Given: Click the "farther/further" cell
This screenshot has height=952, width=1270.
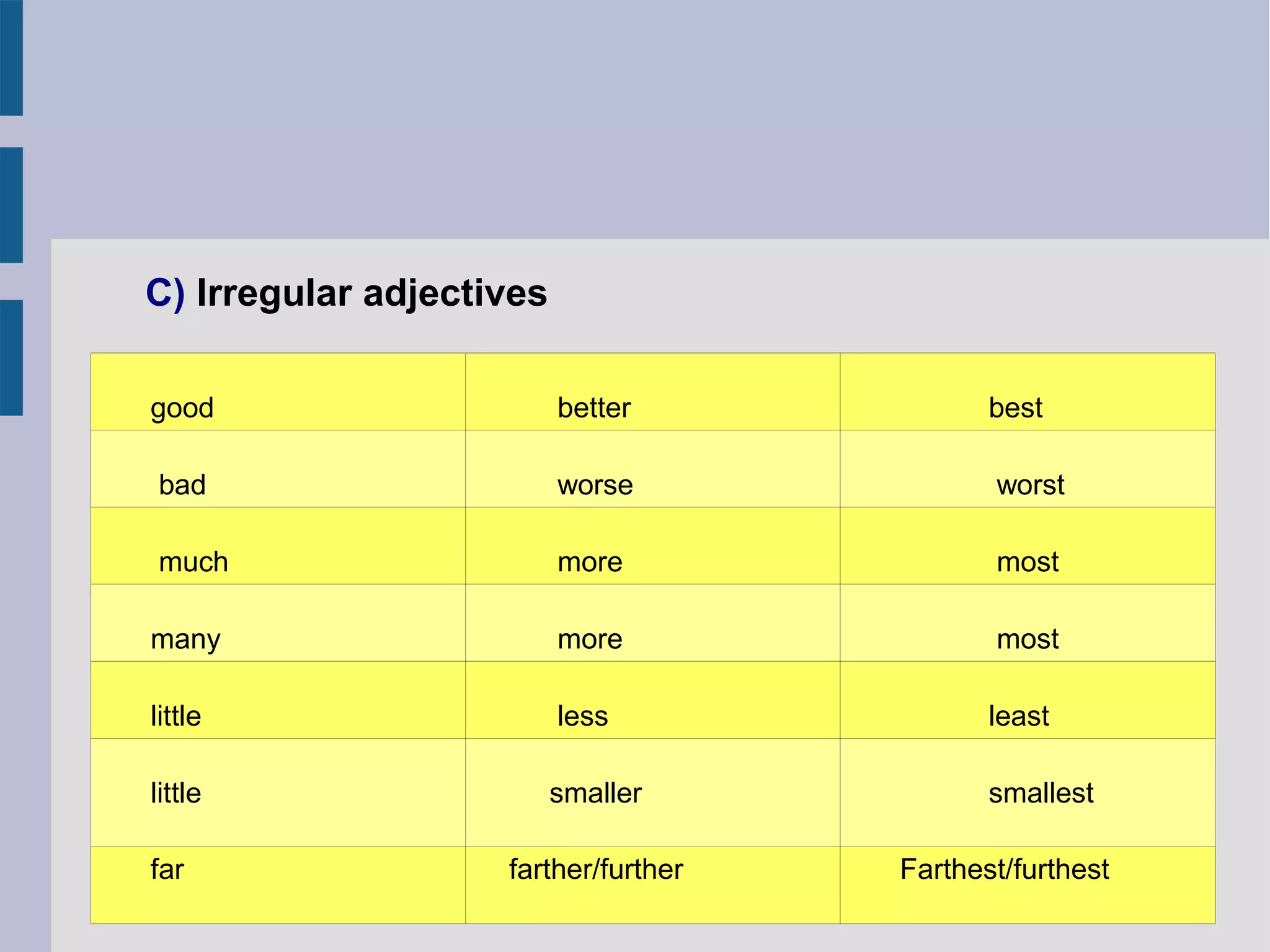Looking at the screenshot, I should point(596,870).
